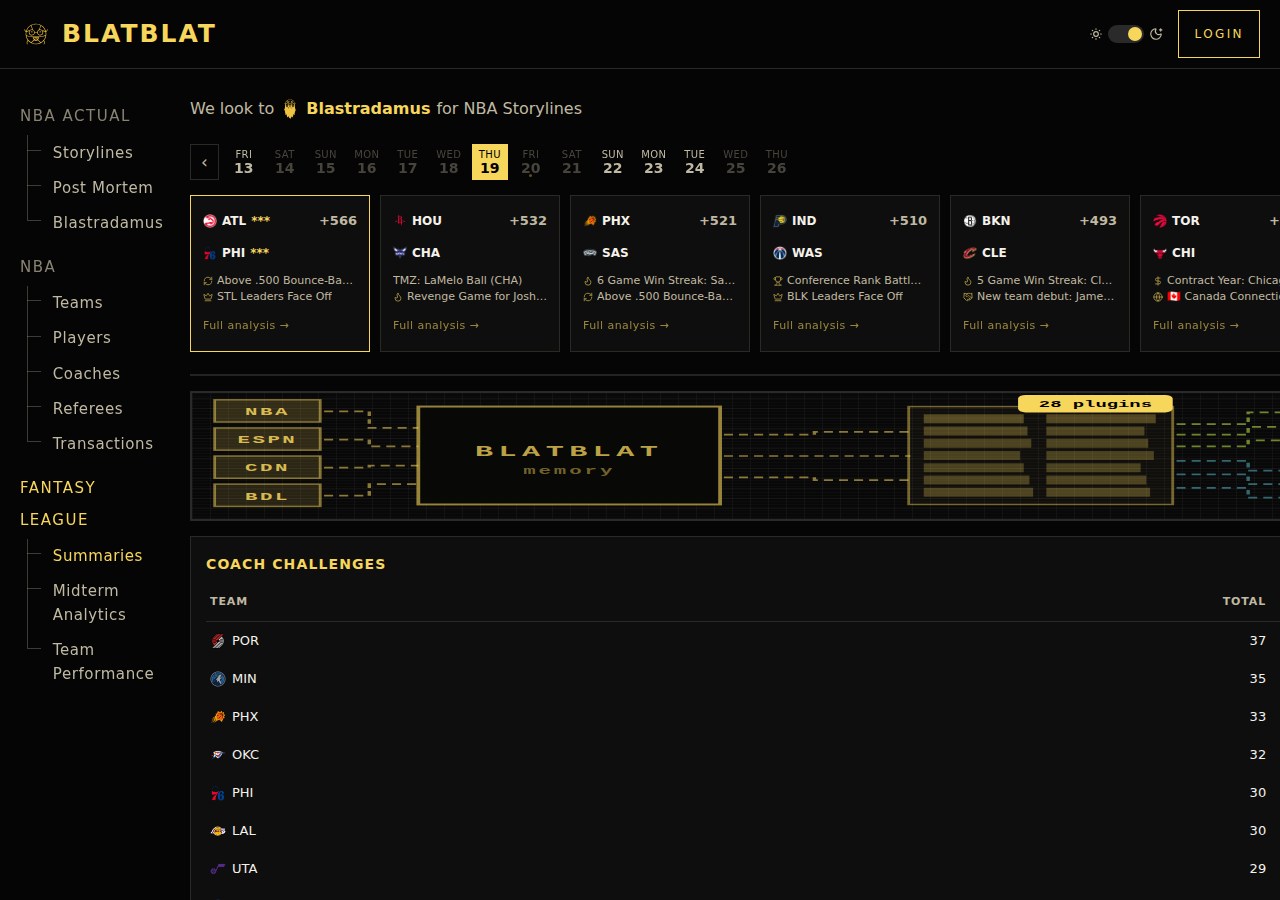Sort table by TOTAL column header
This screenshot has height=900, width=1280.
(x=1243, y=601)
